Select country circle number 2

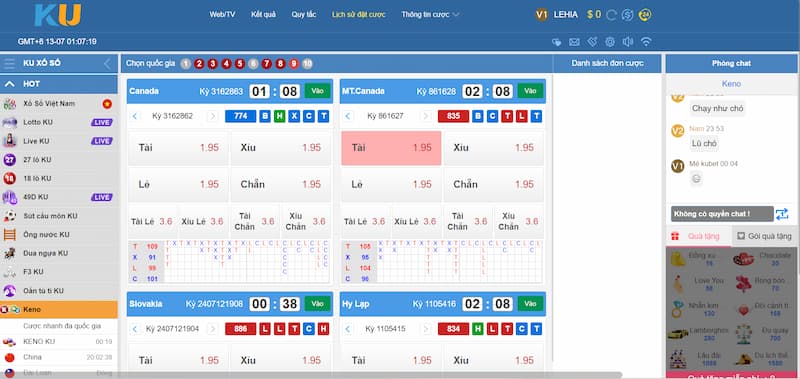coord(199,64)
